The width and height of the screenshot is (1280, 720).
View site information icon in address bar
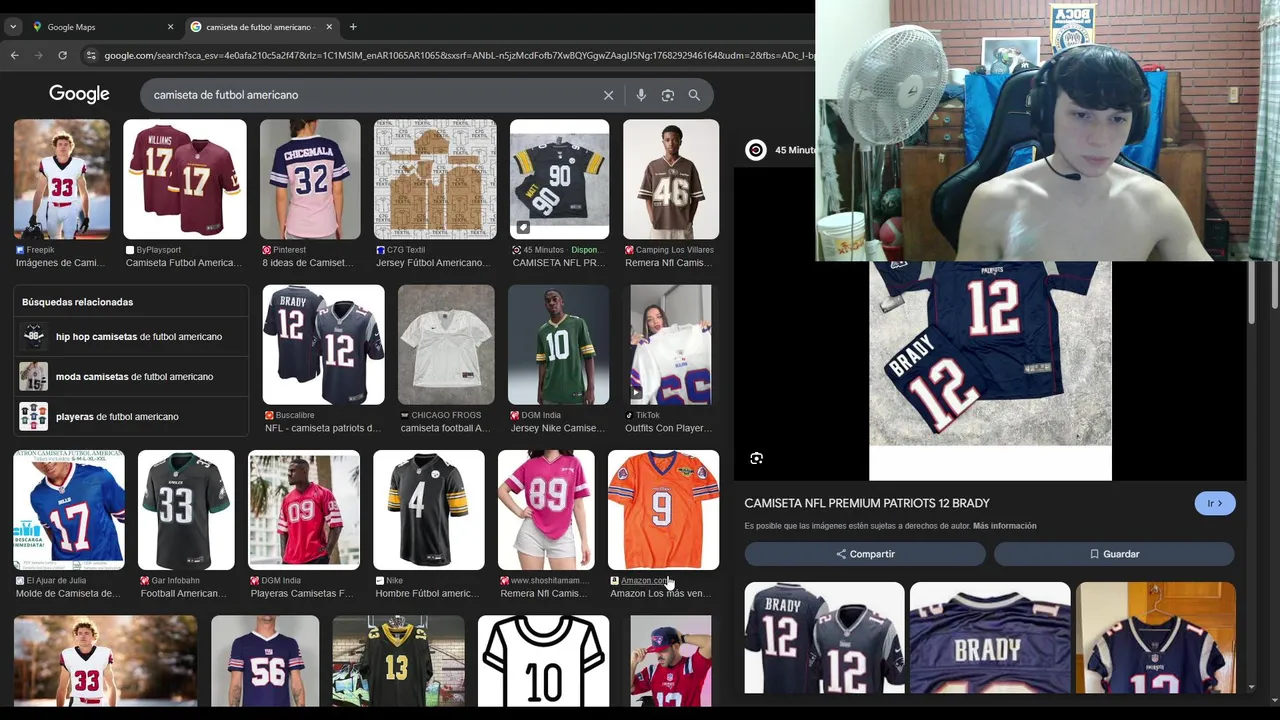(91, 55)
